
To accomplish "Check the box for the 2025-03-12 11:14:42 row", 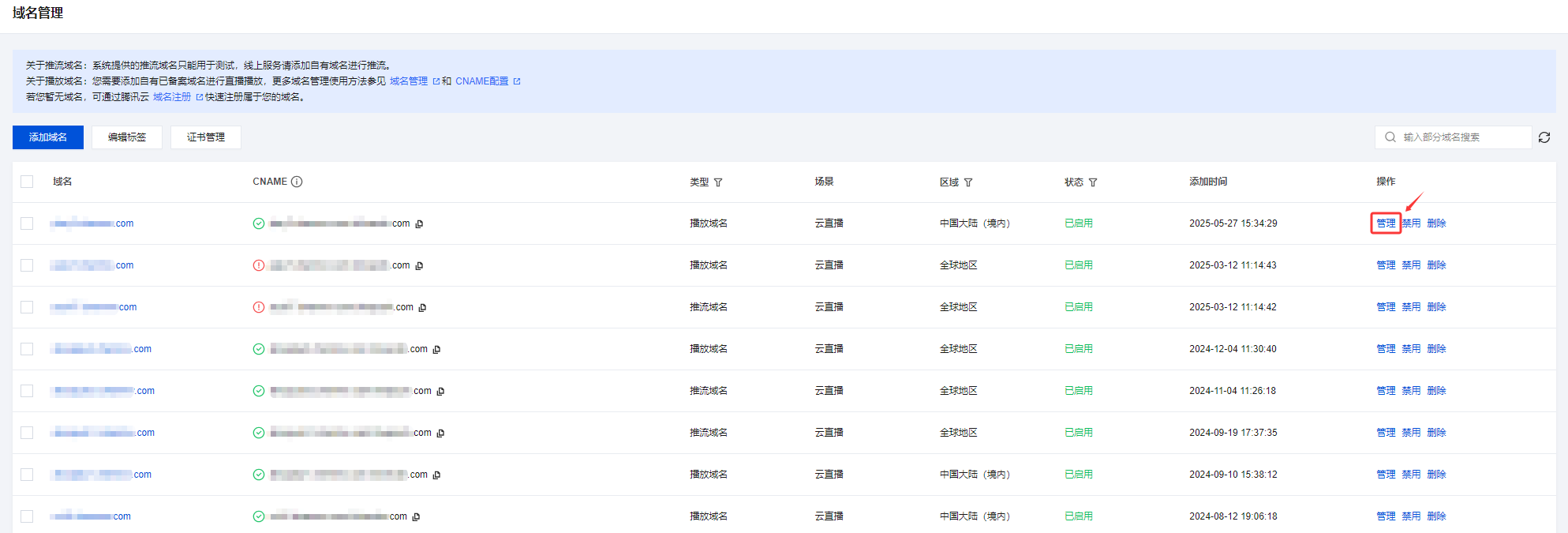I will (28, 307).
